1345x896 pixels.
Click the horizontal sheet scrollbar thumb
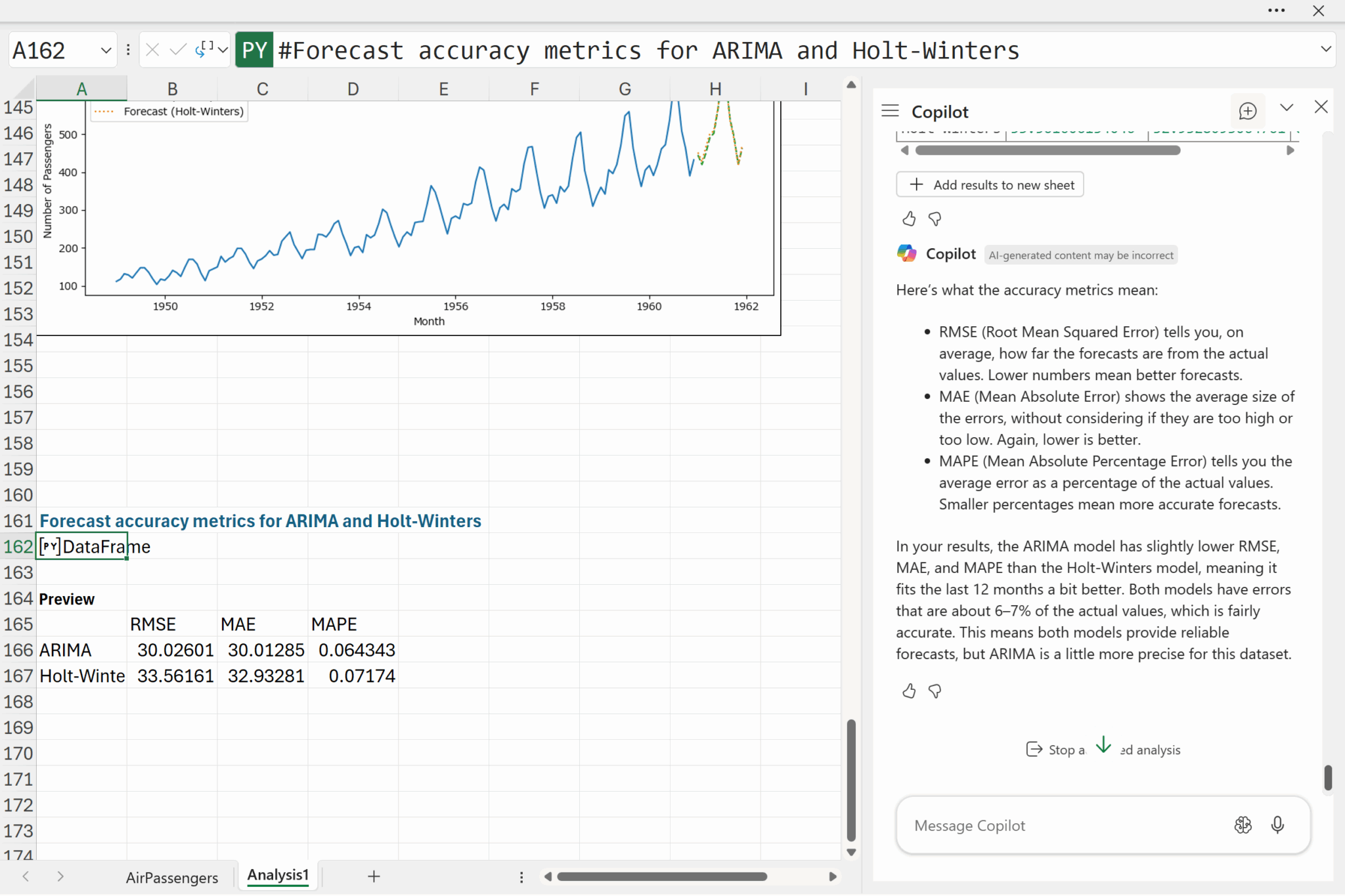point(661,877)
